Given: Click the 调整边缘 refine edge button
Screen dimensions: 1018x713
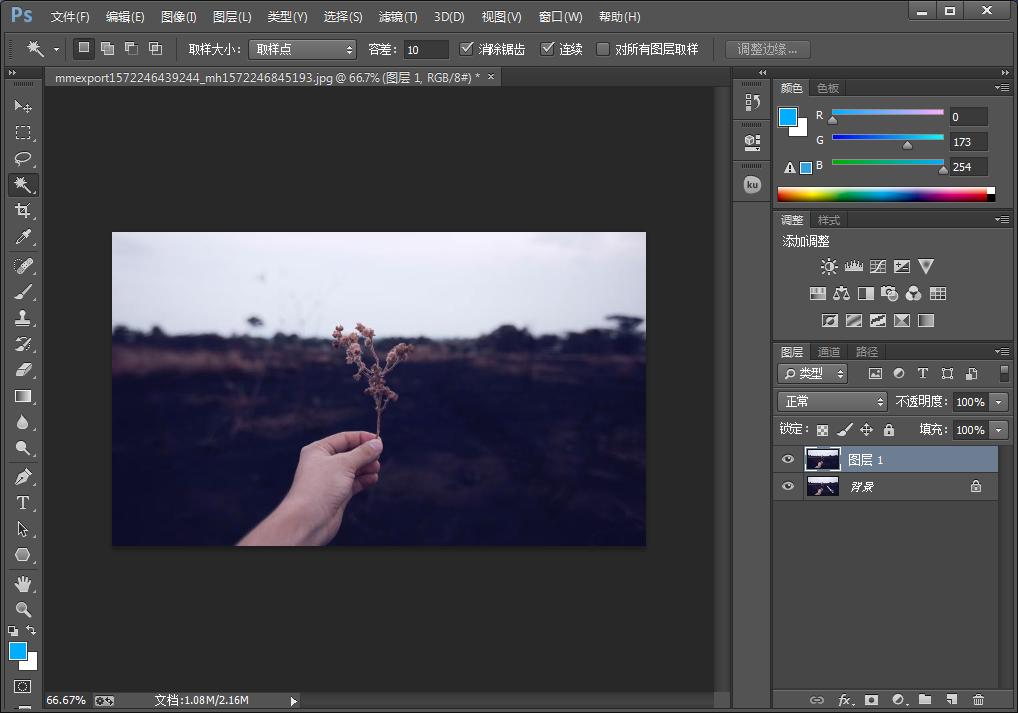Looking at the screenshot, I should click(x=767, y=49).
